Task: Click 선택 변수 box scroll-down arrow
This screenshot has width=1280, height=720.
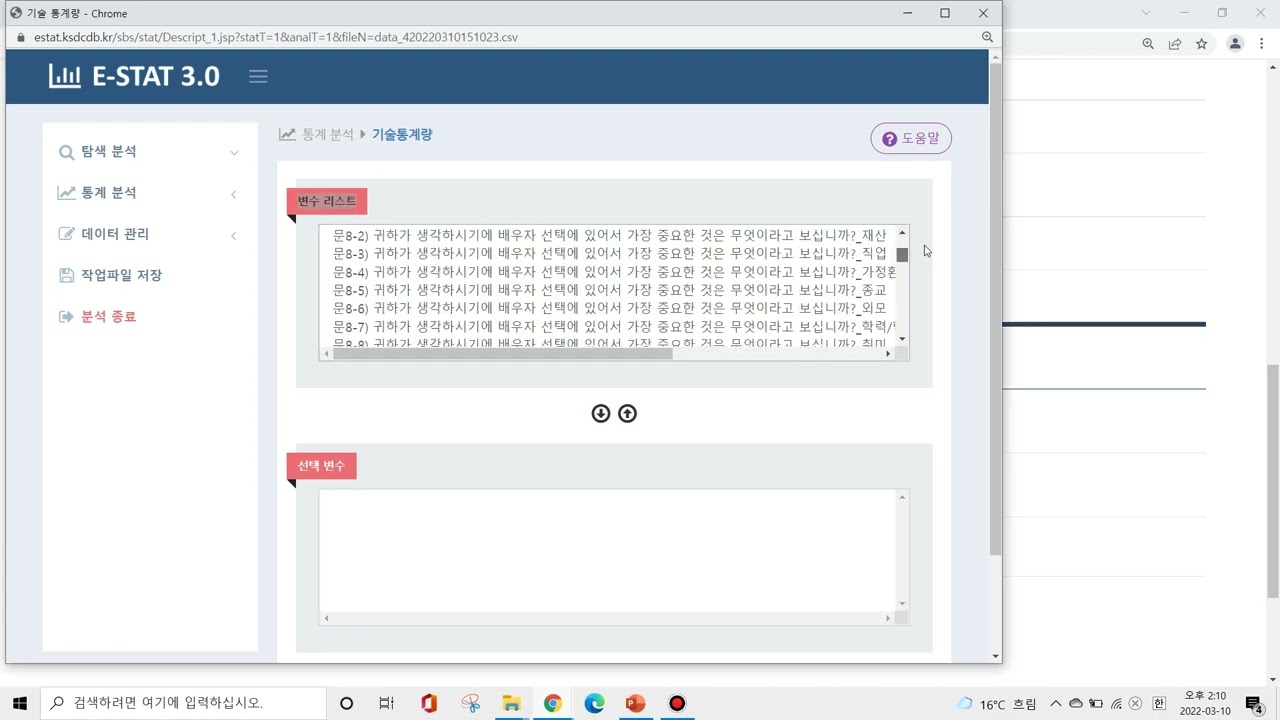Action: point(902,604)
